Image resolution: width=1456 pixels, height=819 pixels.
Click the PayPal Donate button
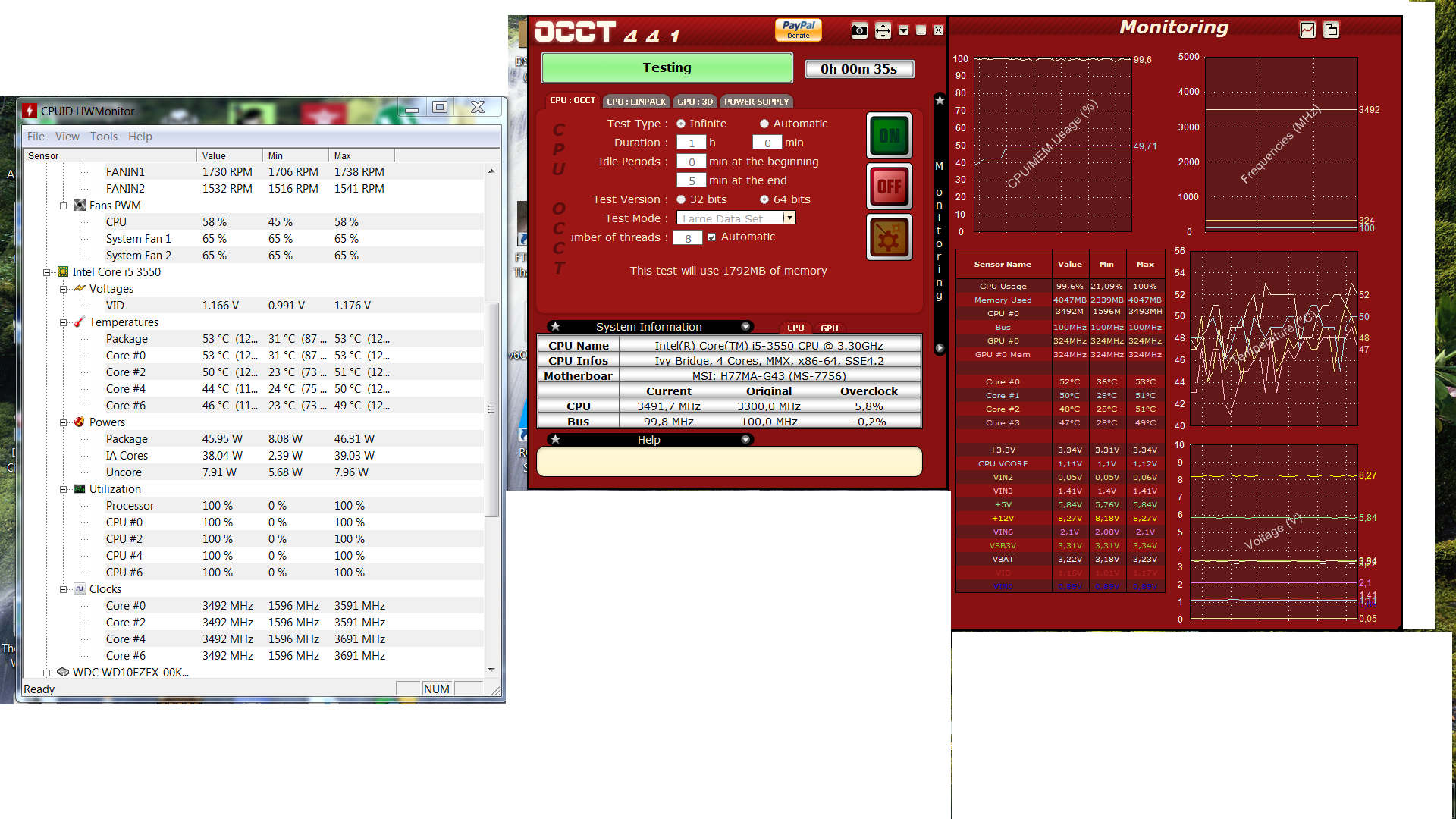(798, 30)
